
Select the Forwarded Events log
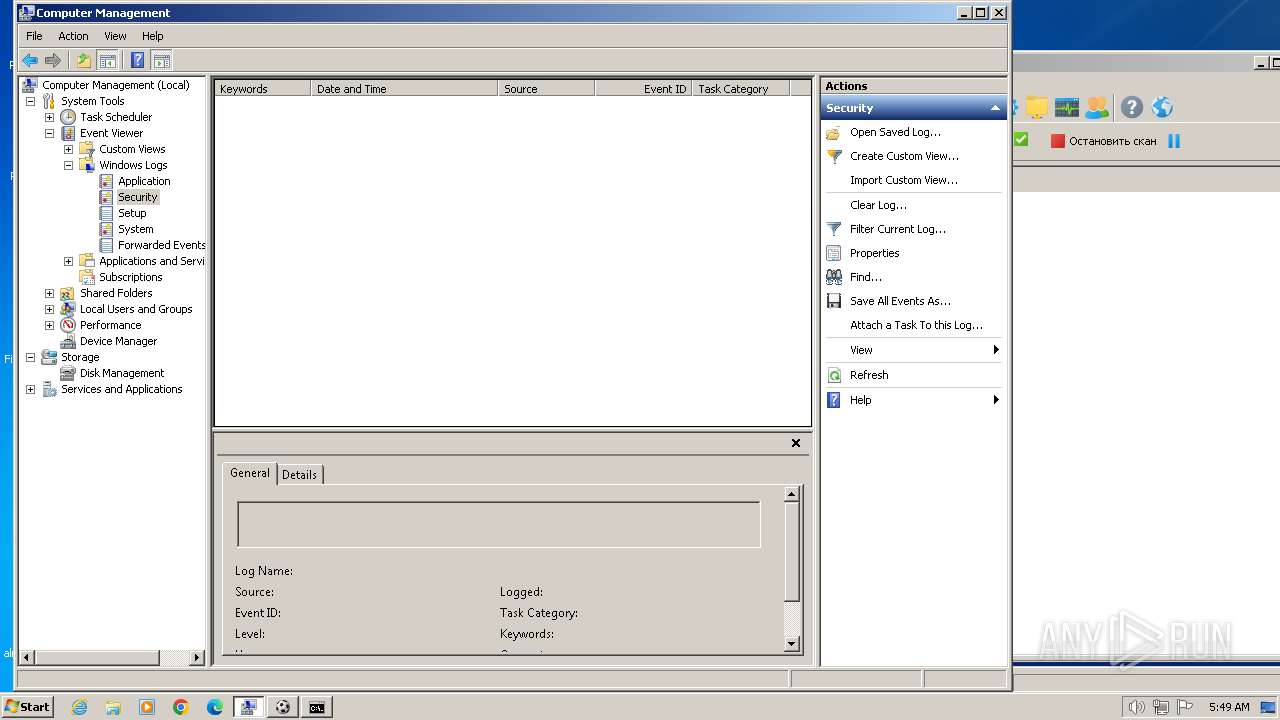(x=161, y=245)
